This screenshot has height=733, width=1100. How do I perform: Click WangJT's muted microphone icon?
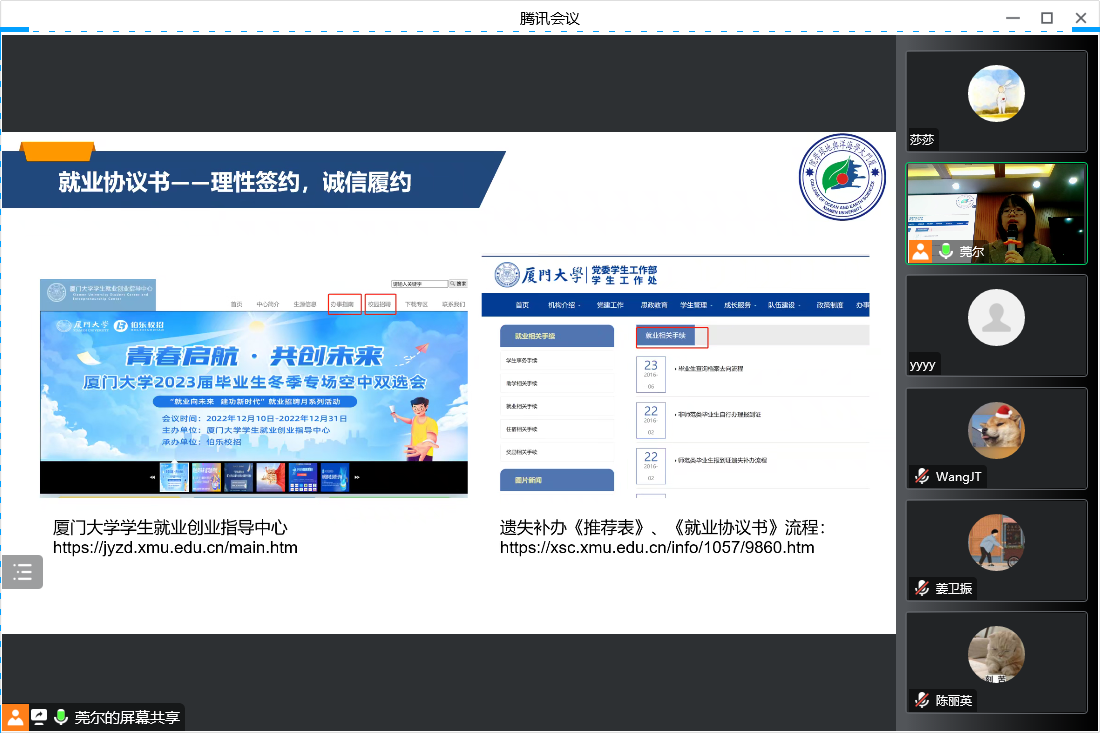[922, 477]
